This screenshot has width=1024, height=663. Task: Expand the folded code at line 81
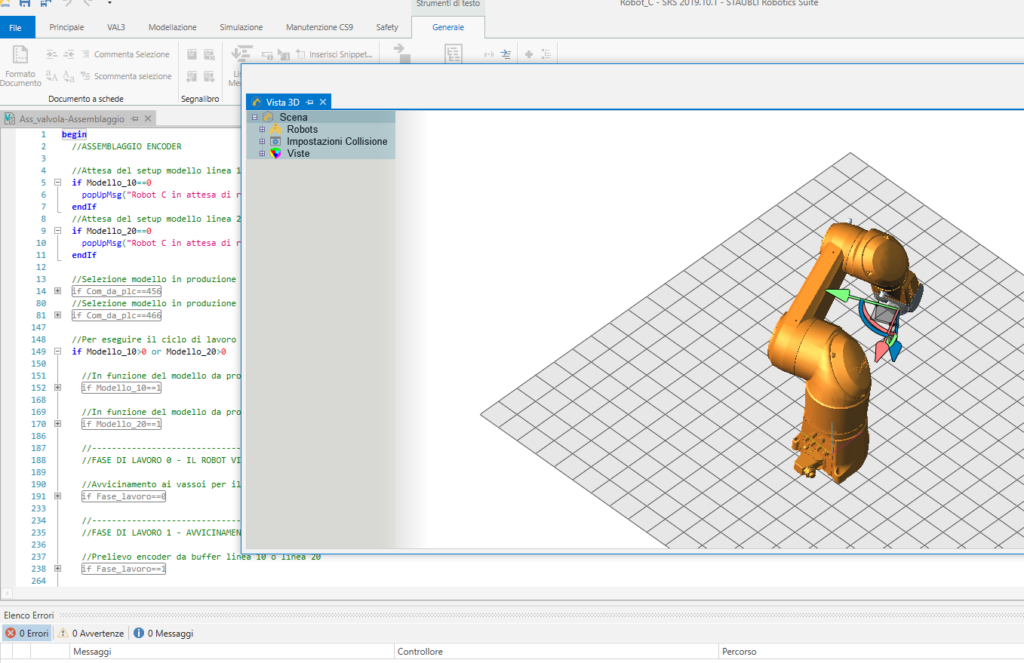[x=57, y=315]
